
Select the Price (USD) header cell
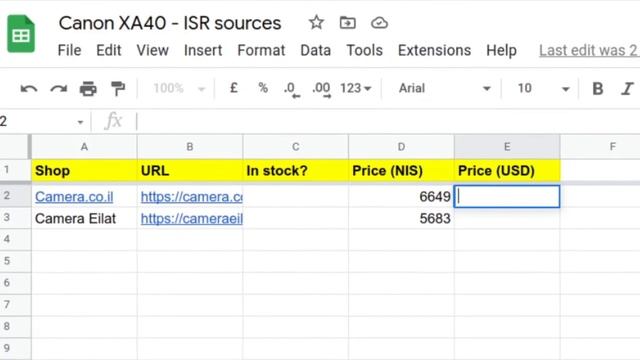click(507, 170)
